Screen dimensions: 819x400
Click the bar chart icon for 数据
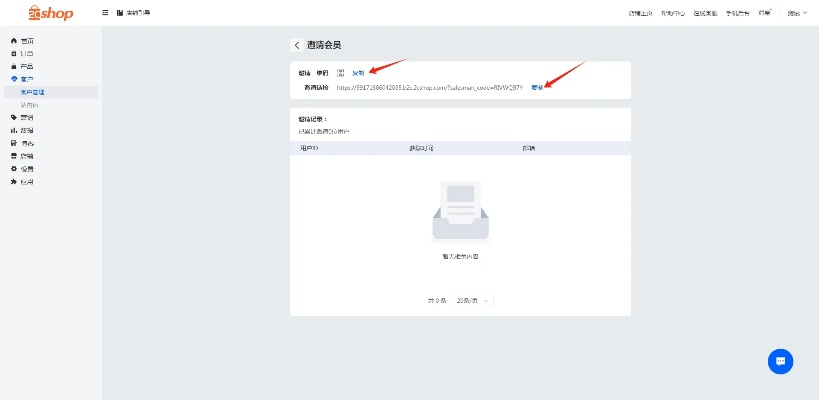tap(14, 130)
